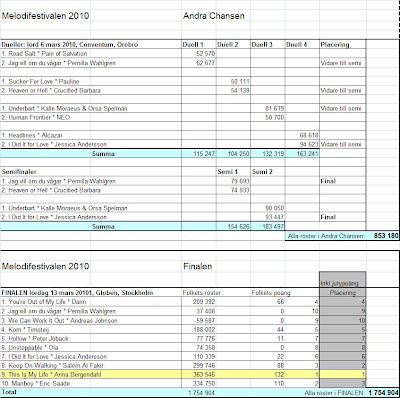Image resolution: width=400 pixels, height=398 pixels.
Task: Select the 'Duell 1' column header
Action: point(193,45)
